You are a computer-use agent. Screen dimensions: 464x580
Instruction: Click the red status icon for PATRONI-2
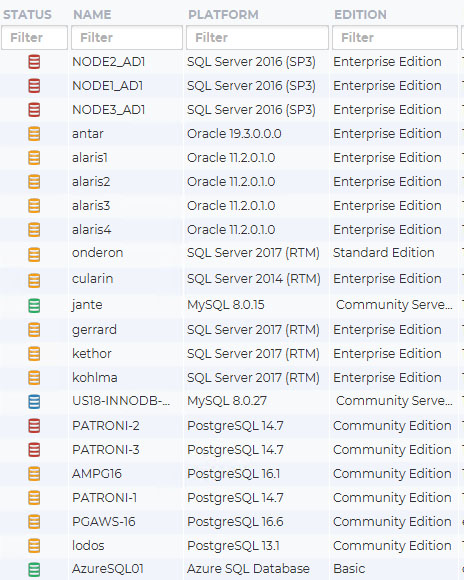[x=34, y=426]
